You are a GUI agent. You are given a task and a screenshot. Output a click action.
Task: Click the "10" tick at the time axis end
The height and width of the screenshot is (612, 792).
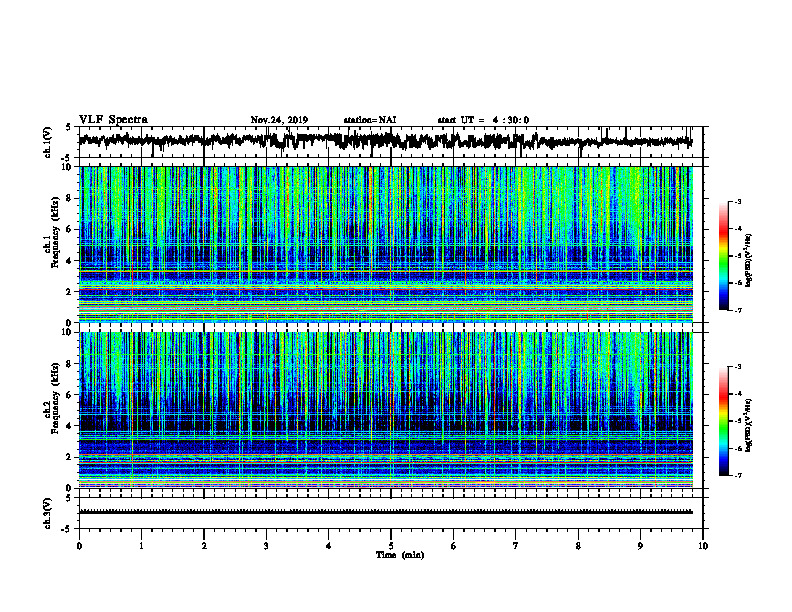point(703,546)
